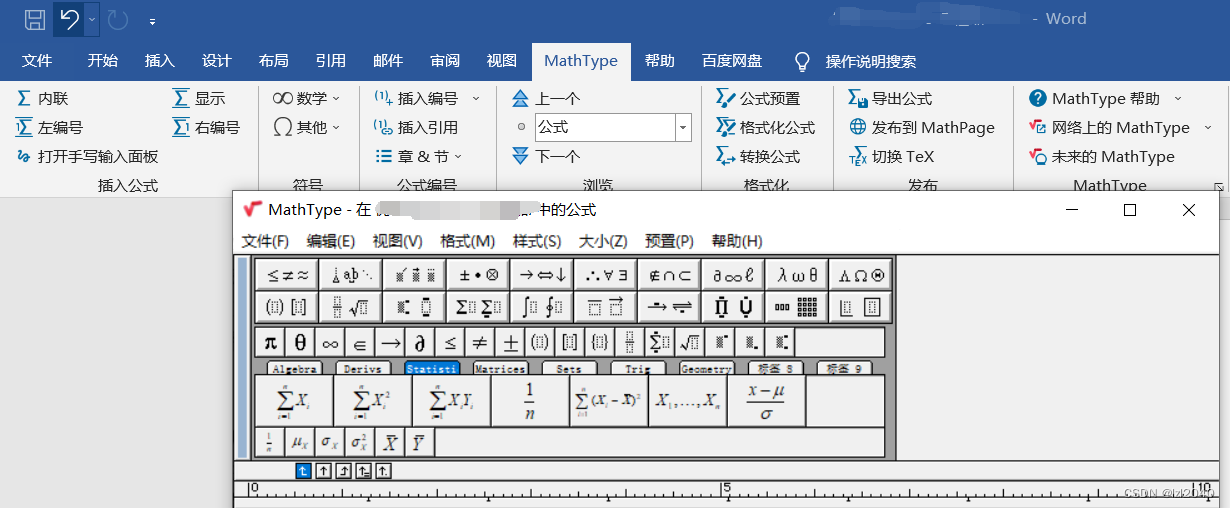The height and width of the screenshot is (508, 1230).
Task: Click the 公式预置 button
Action: pos(758,98)
